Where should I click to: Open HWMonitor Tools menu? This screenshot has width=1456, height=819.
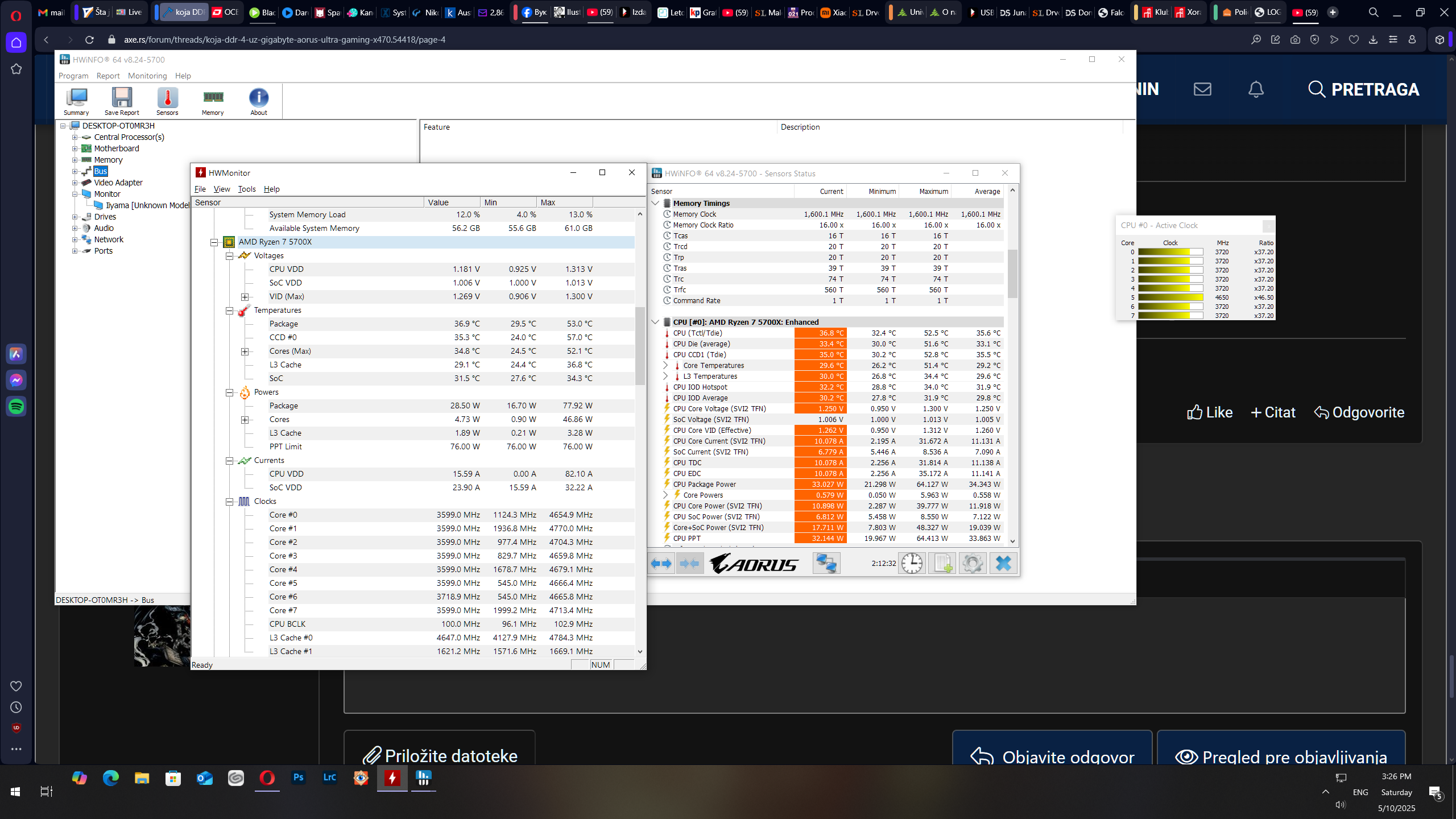click(247, 189)
